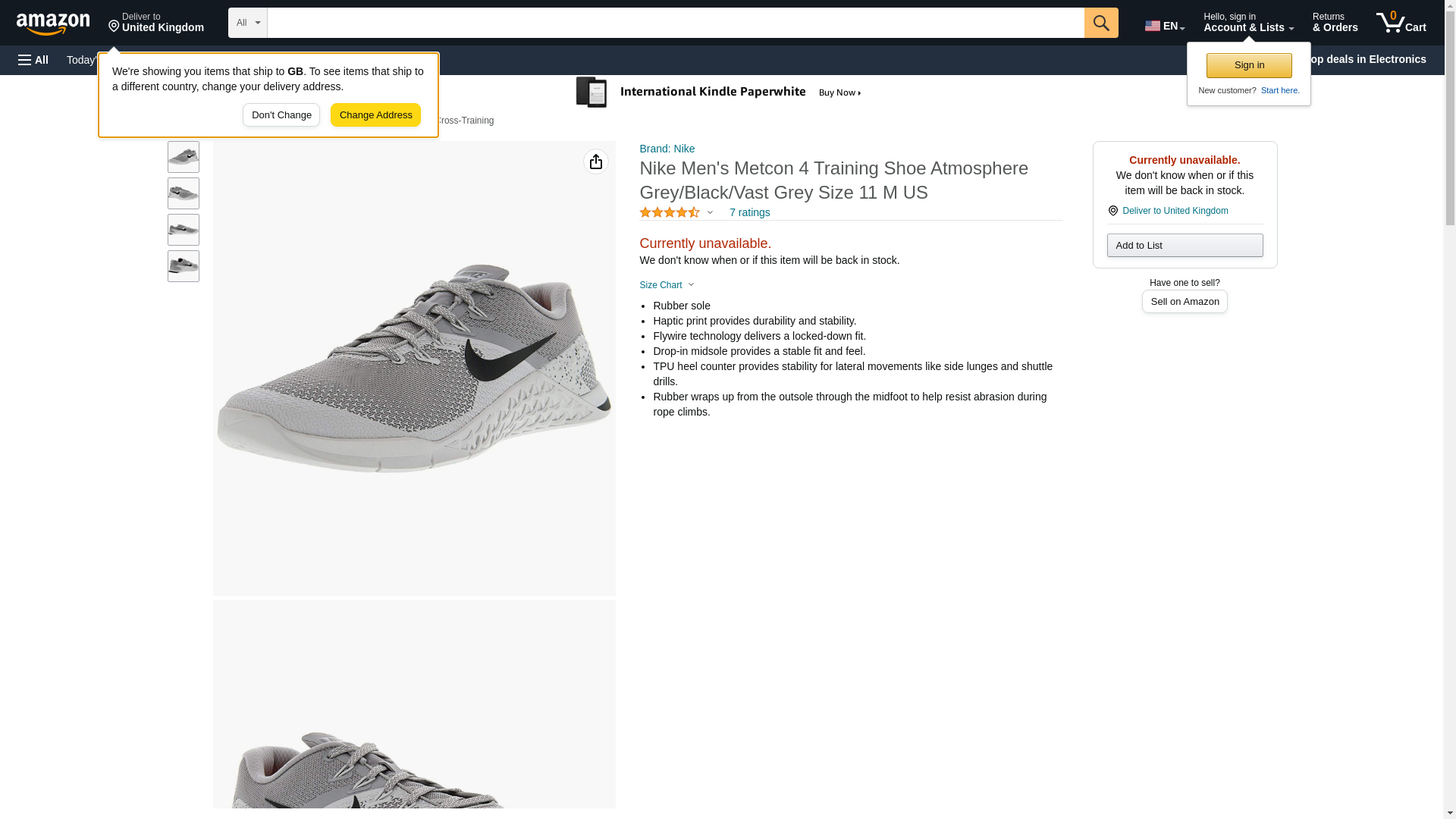Click the share icon on product image

click(595, 162)
